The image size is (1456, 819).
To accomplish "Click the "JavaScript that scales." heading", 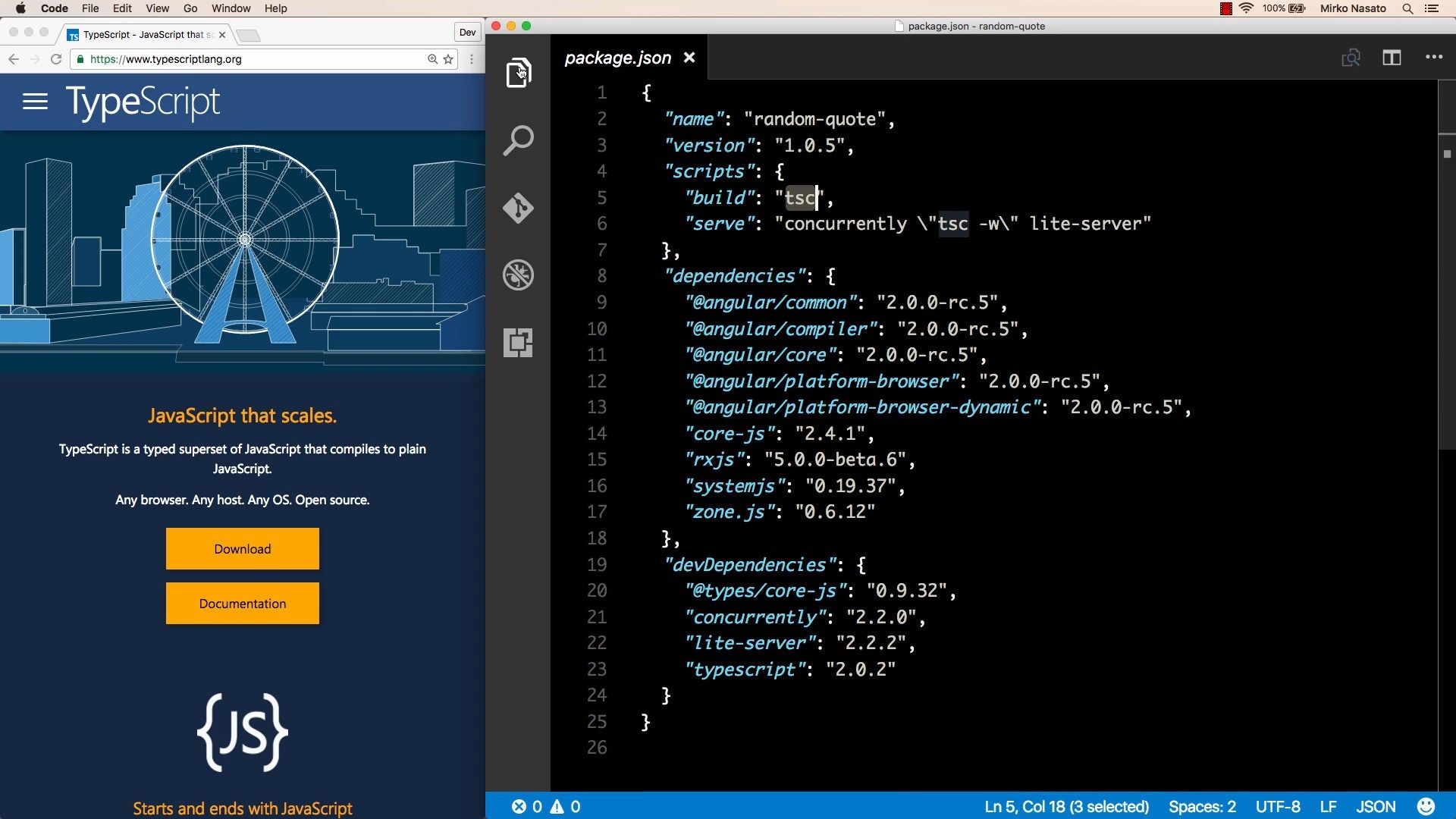I will 243,416.
